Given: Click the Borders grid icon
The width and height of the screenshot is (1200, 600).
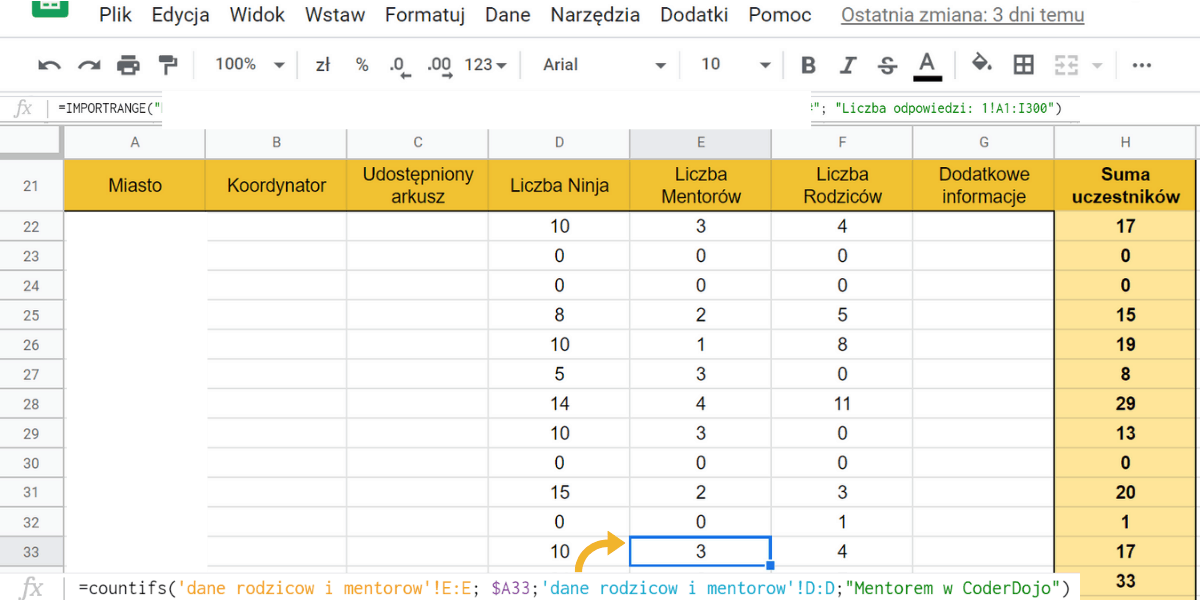Looking at the screenshot, I should point(1023,65).
